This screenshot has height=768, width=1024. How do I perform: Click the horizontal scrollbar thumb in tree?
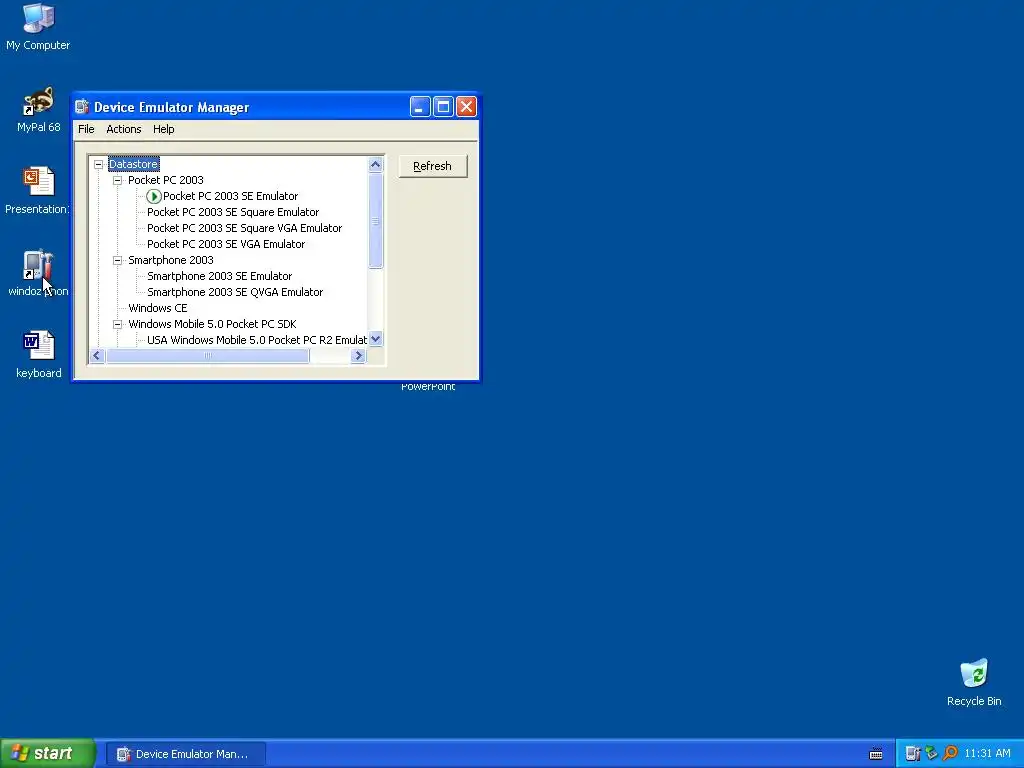point(208,356)
